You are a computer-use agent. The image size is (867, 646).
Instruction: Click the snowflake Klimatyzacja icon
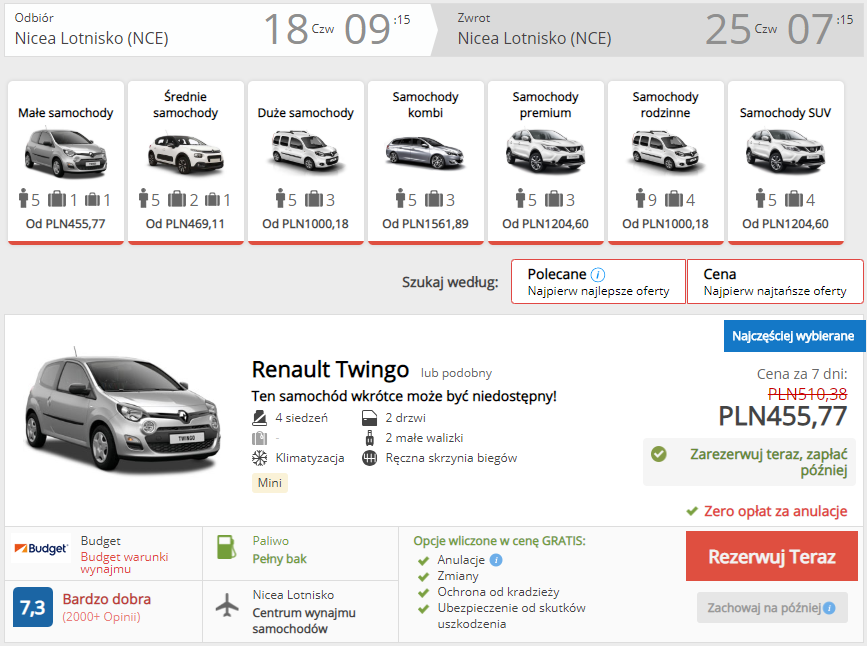(259, 458)
